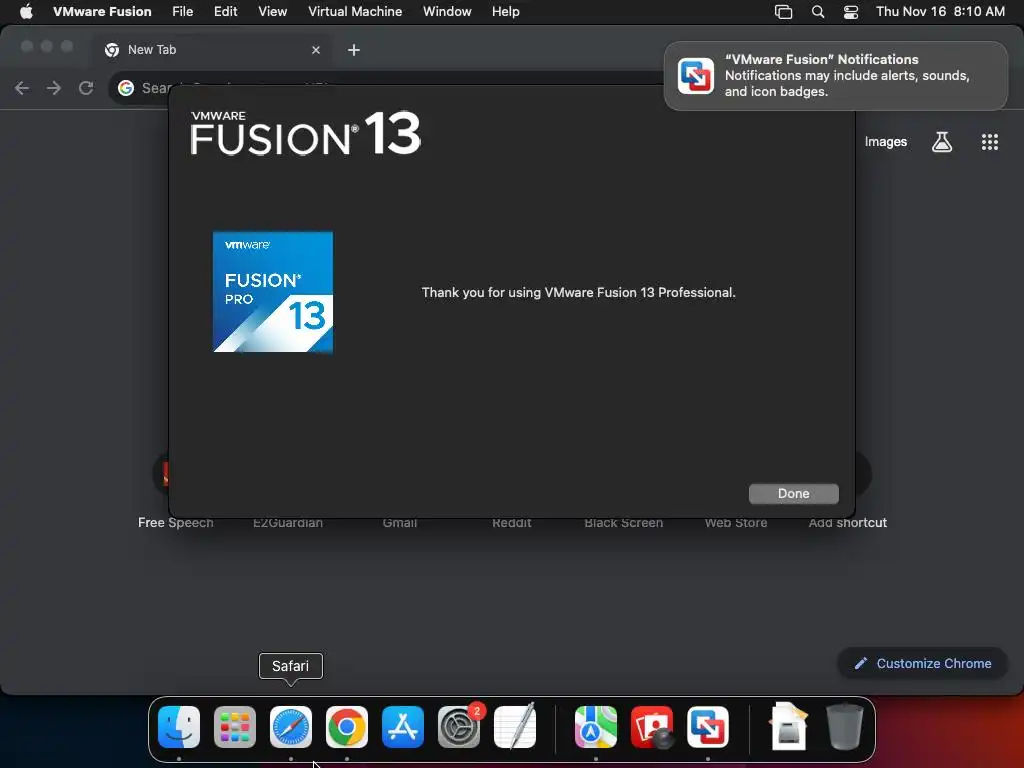Open Trash from the Dock
The height and width of the screenshot is (768, 1024).
845,727
